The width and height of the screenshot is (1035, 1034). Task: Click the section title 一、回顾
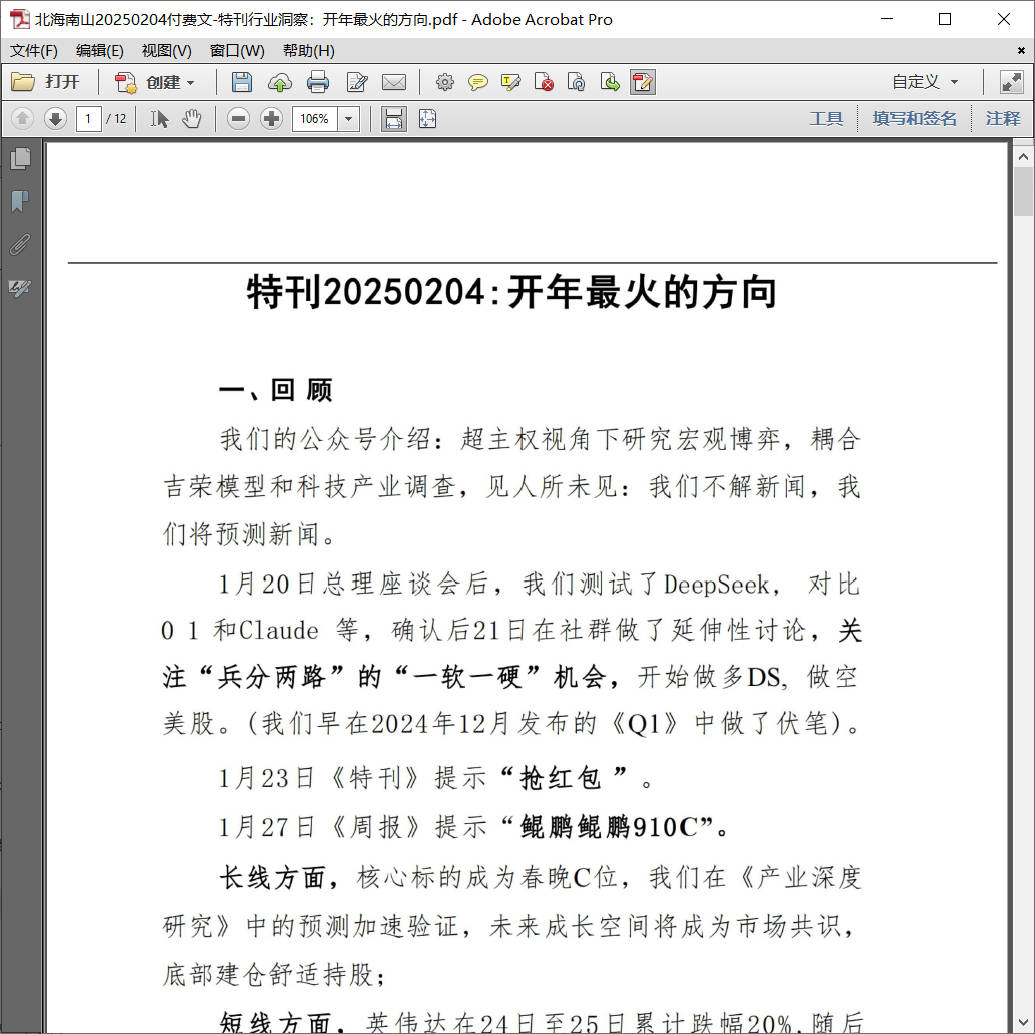tap(276, 390)
